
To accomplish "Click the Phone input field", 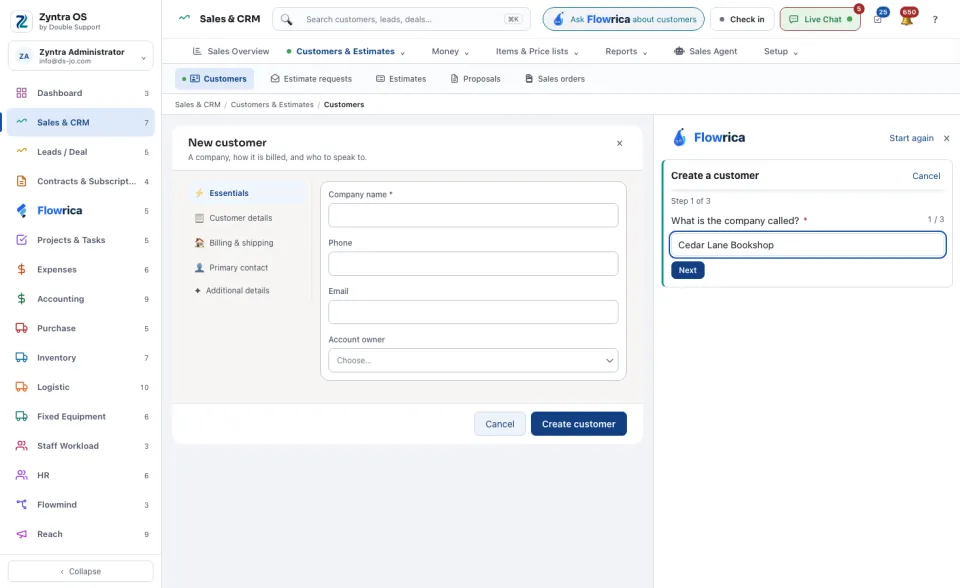I will [473, 264].
